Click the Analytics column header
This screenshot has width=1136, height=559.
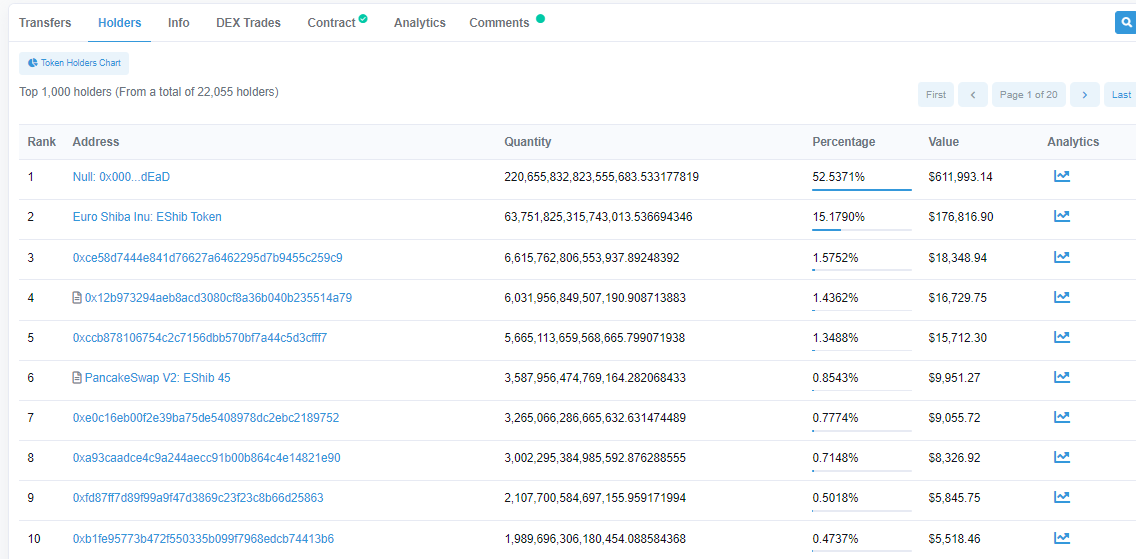point(1073,142)
